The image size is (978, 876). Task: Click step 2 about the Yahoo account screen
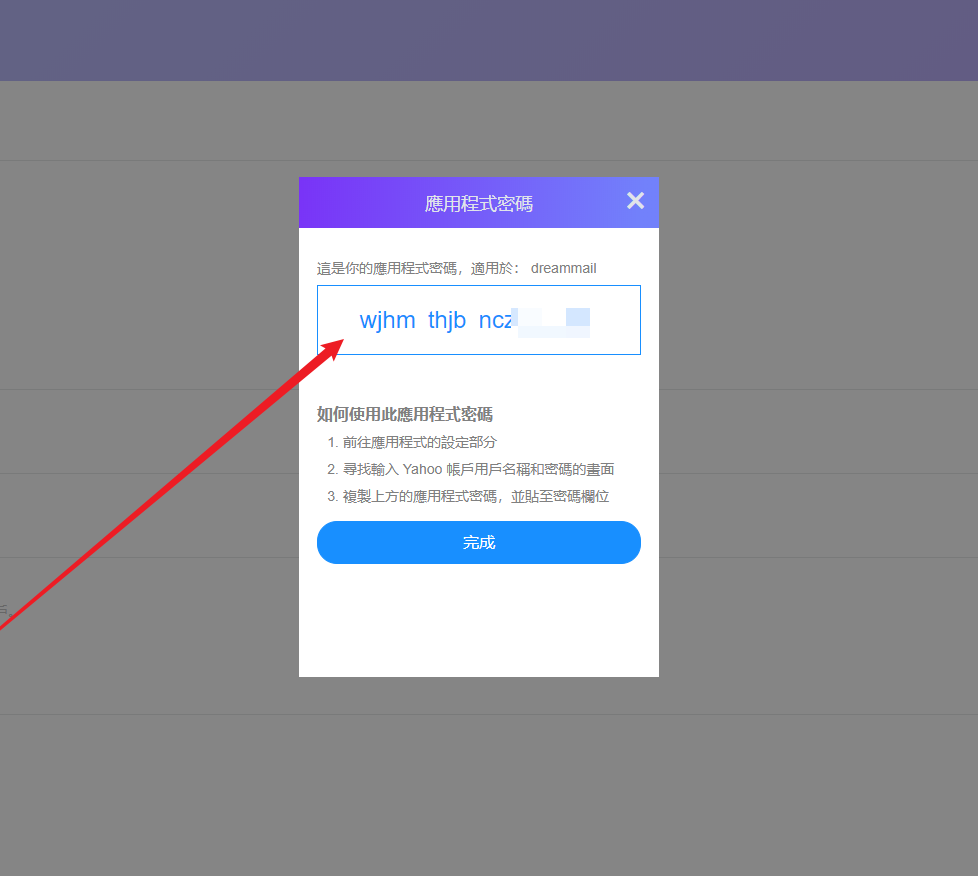[471, 469]
